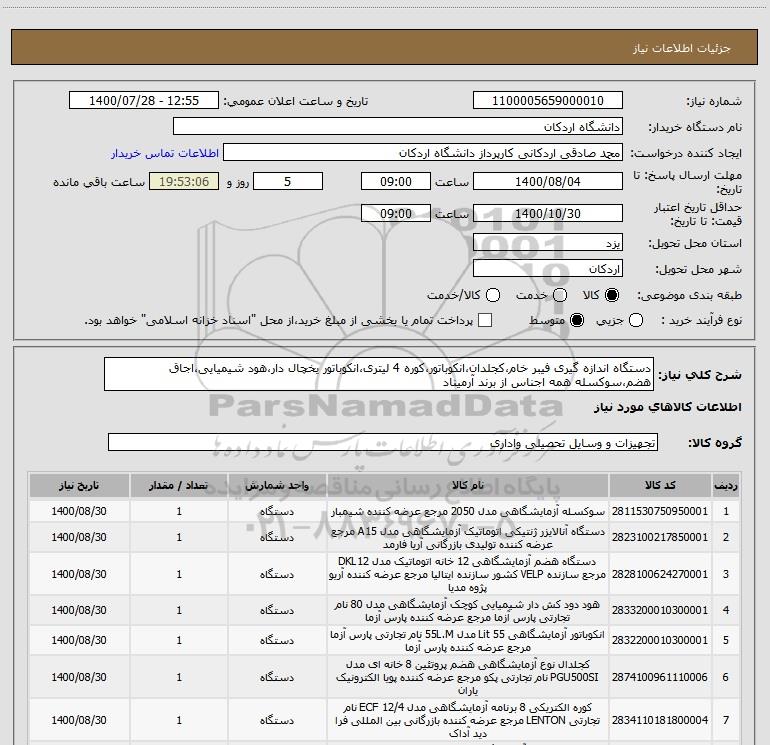Click product code 2832200010300001
This screenshot has height=745, width=770.
660,640
